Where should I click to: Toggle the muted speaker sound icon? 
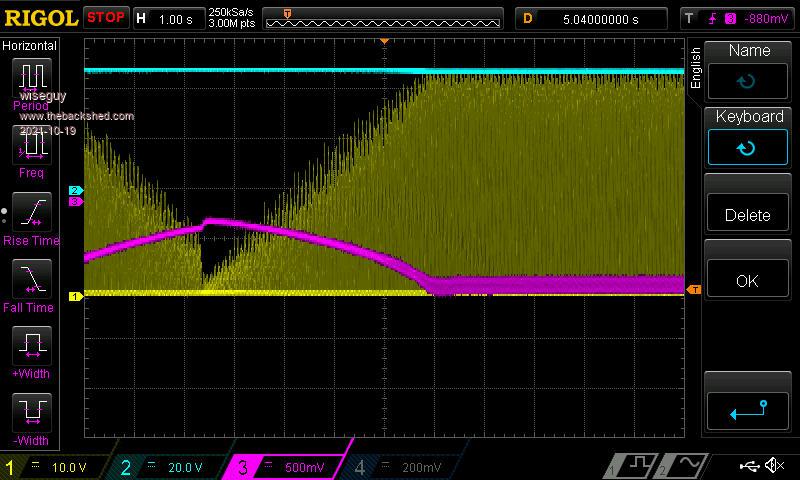click(x=774, y=466)
